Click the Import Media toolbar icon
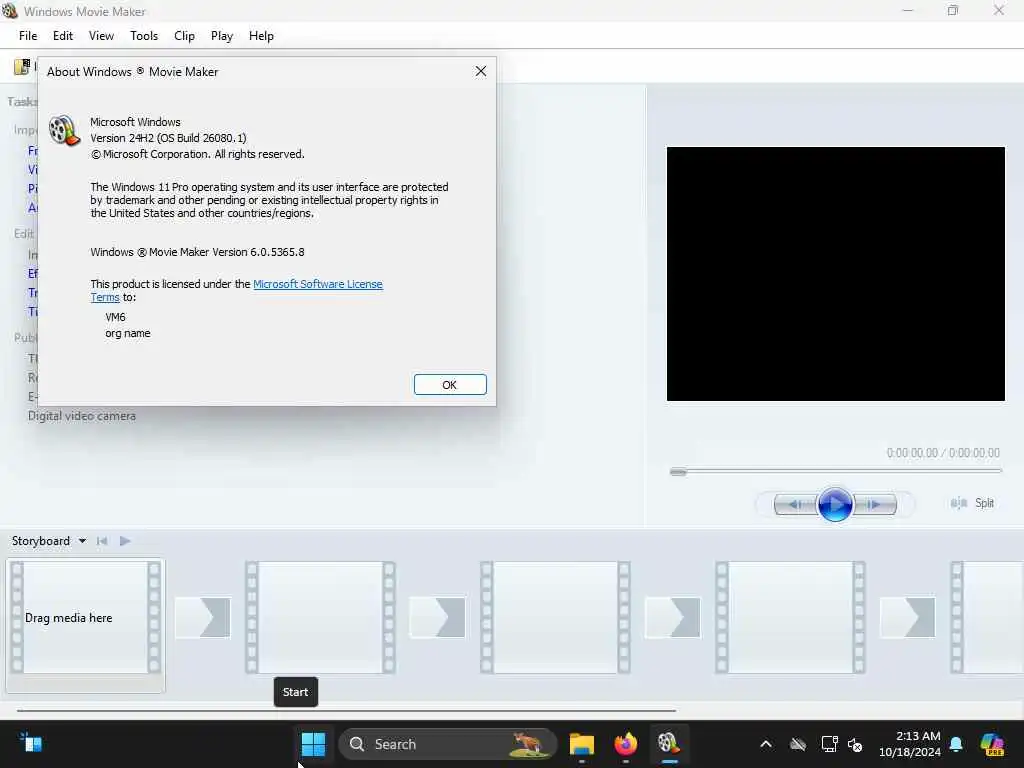1024x768 pixels. 22,66
